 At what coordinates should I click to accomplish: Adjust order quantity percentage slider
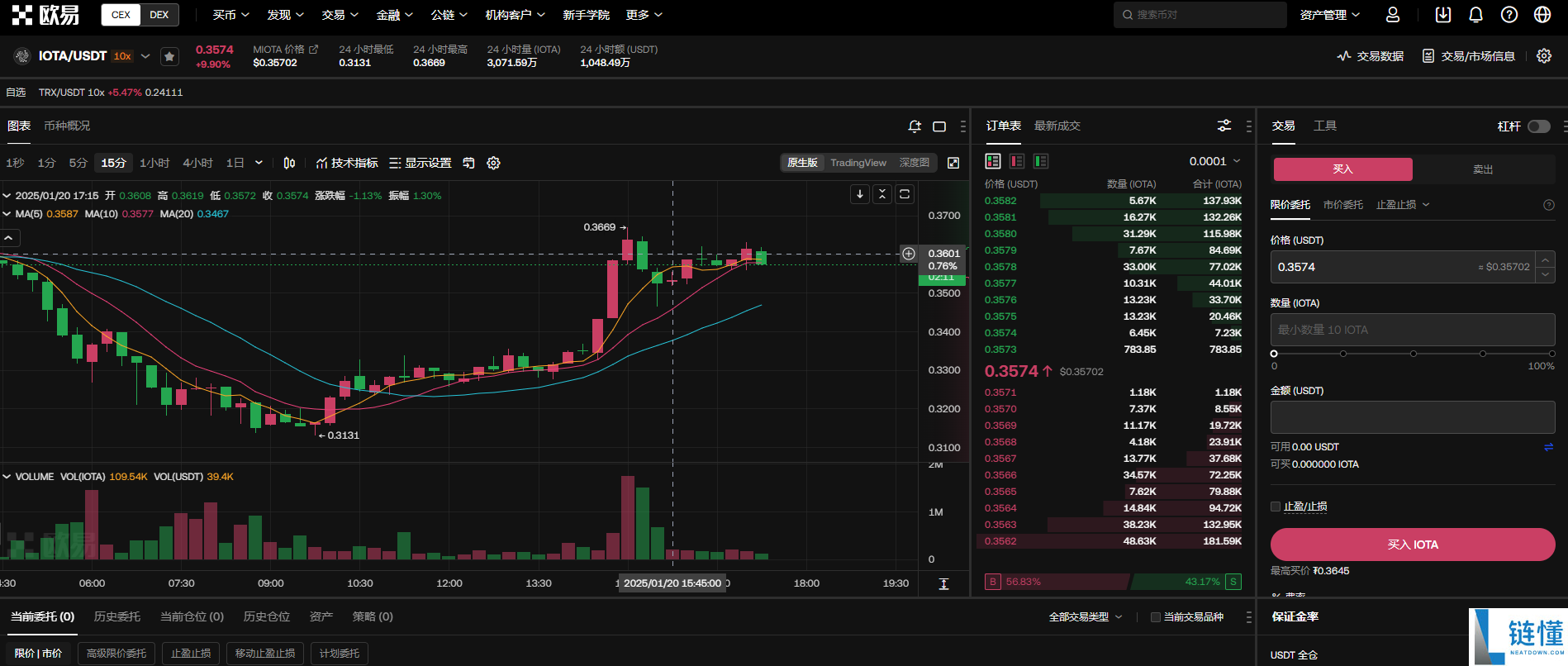[x=1413, y=354]
